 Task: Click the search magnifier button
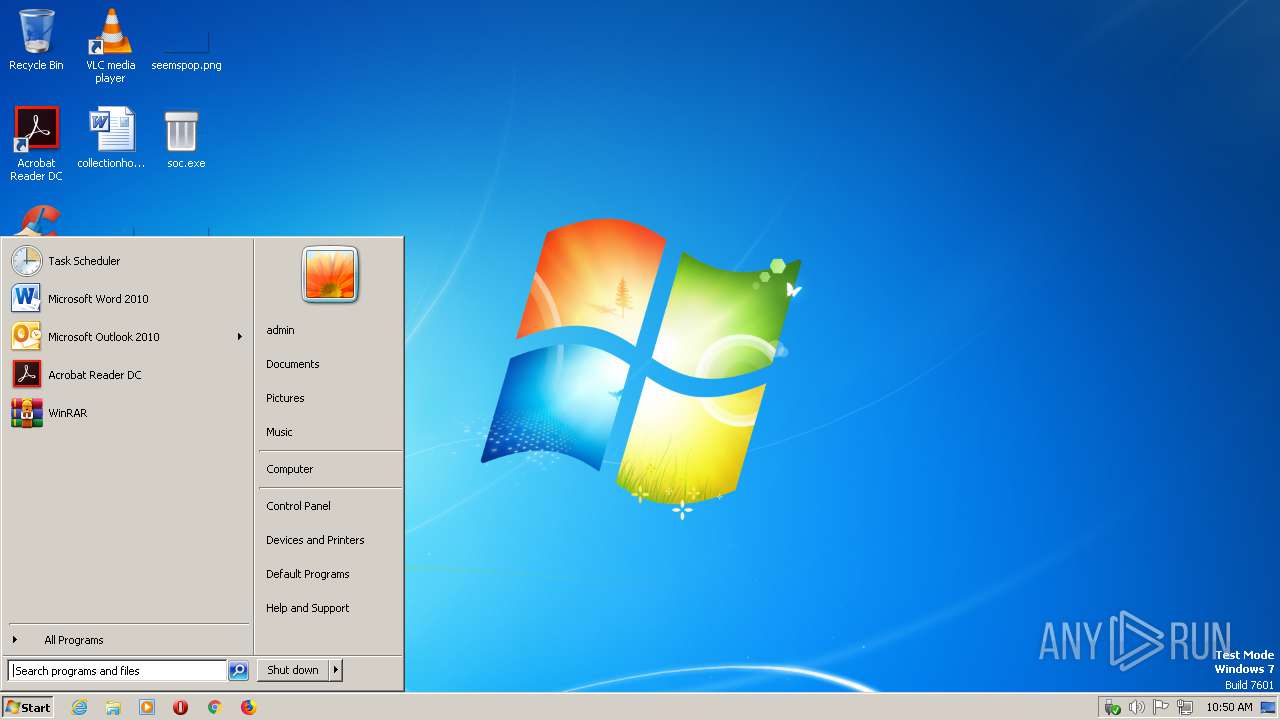point(238,671)
